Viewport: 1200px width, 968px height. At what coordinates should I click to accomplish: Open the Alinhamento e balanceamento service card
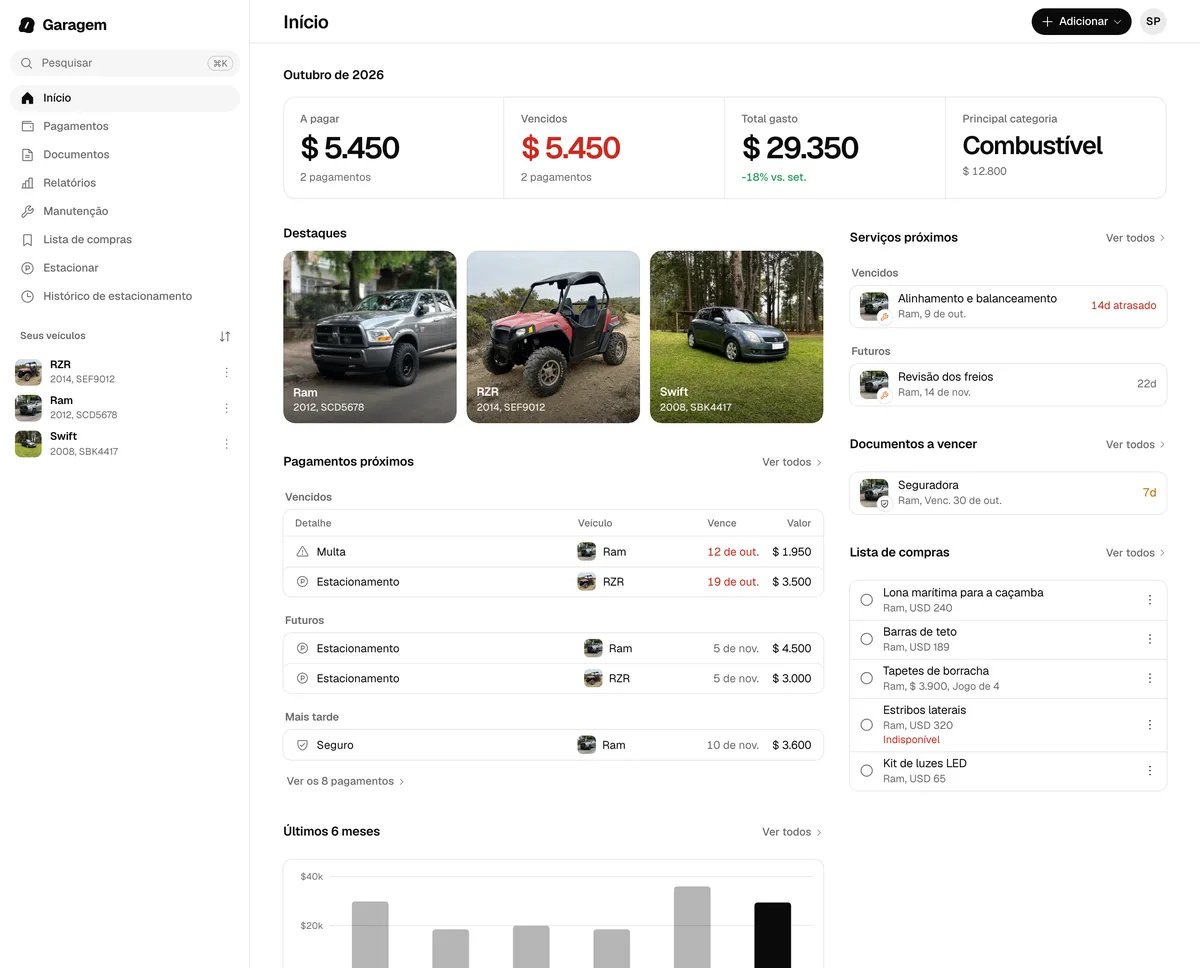tap(1008, 306)
